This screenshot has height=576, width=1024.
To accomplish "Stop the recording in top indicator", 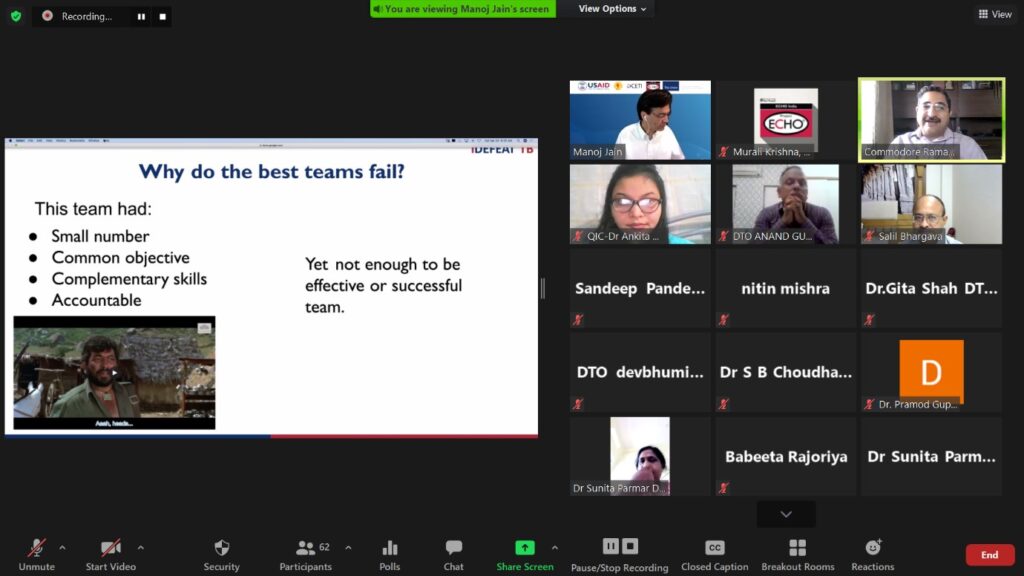I will 162,17.
